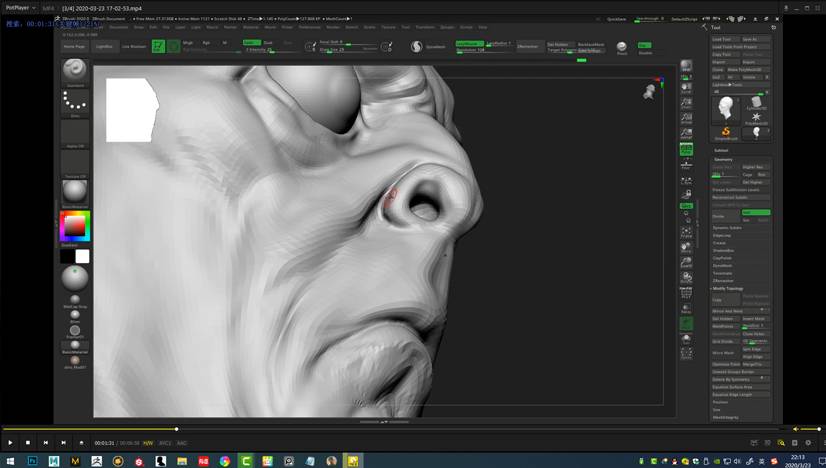Open Chrome from the Windows taskbar

225,461
